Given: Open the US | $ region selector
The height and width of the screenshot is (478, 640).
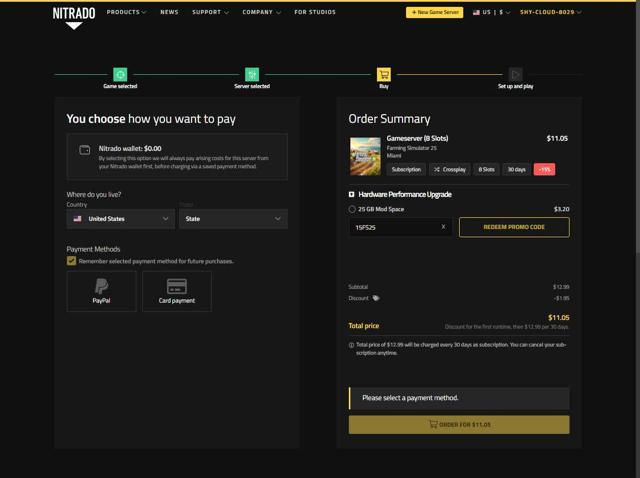Looking at the screenshot, I should click(491, 12).
